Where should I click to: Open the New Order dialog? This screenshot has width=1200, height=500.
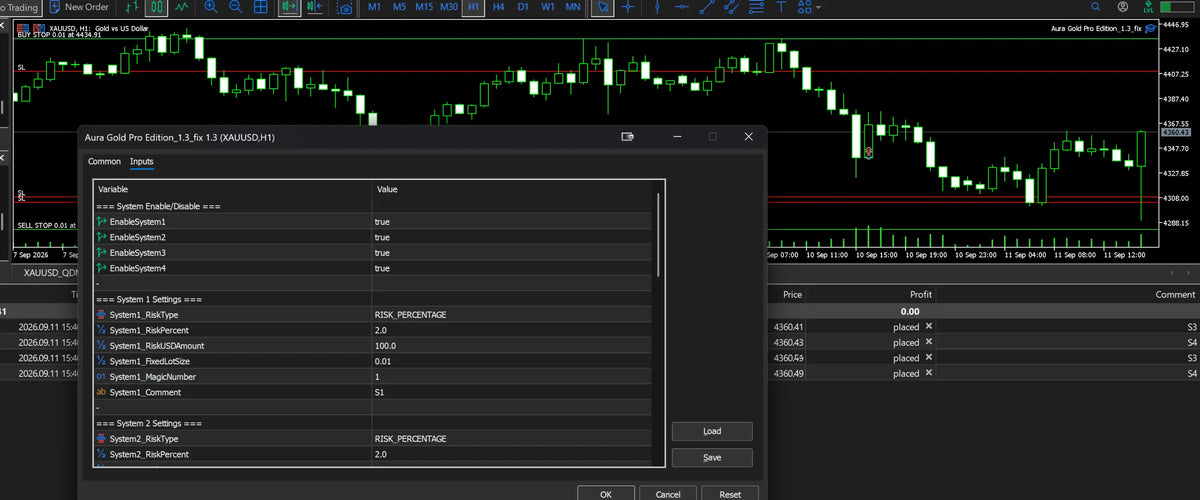click(x=78, y=7)
